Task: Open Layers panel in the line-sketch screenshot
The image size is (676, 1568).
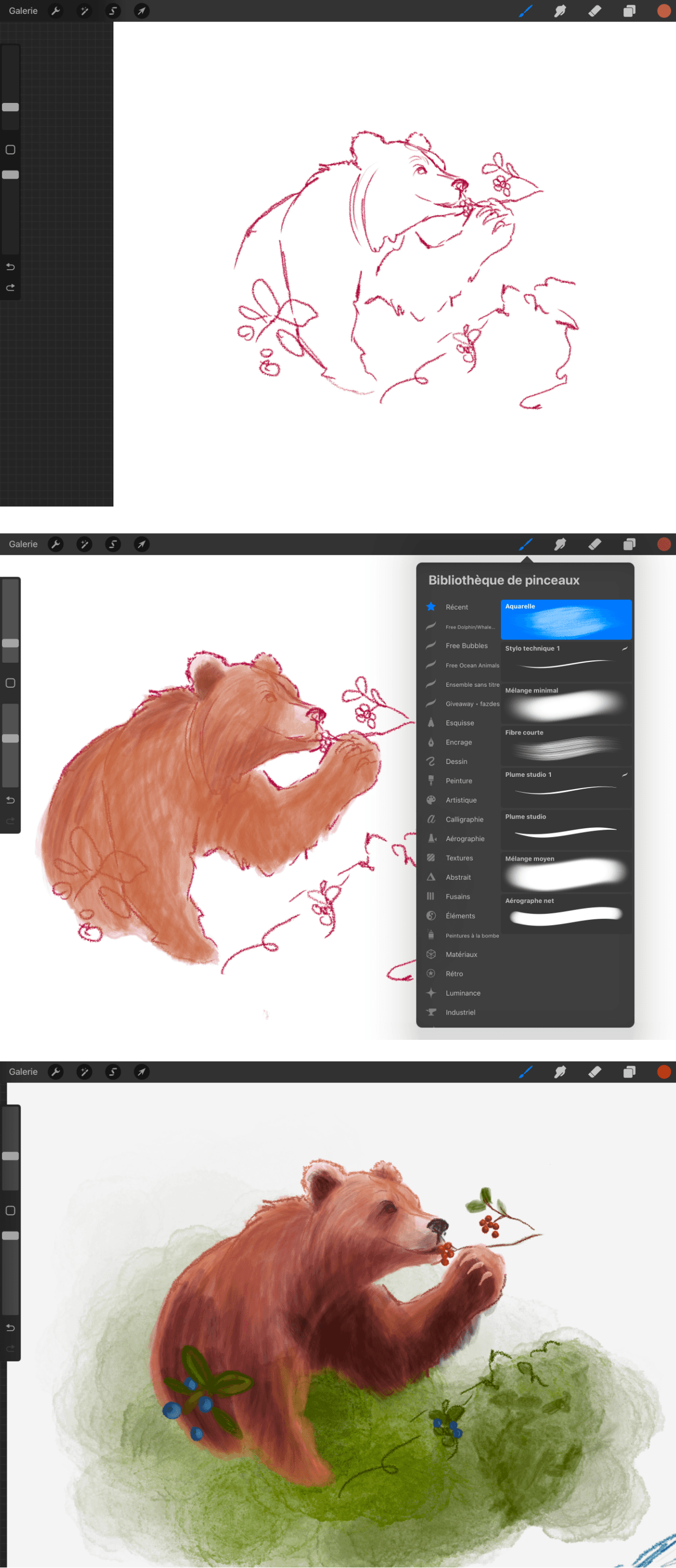Action: [x=629, y=11]
